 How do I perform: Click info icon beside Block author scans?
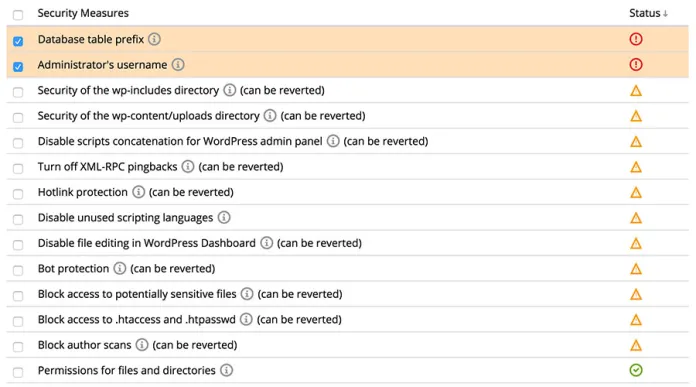[x=142, y=345]
